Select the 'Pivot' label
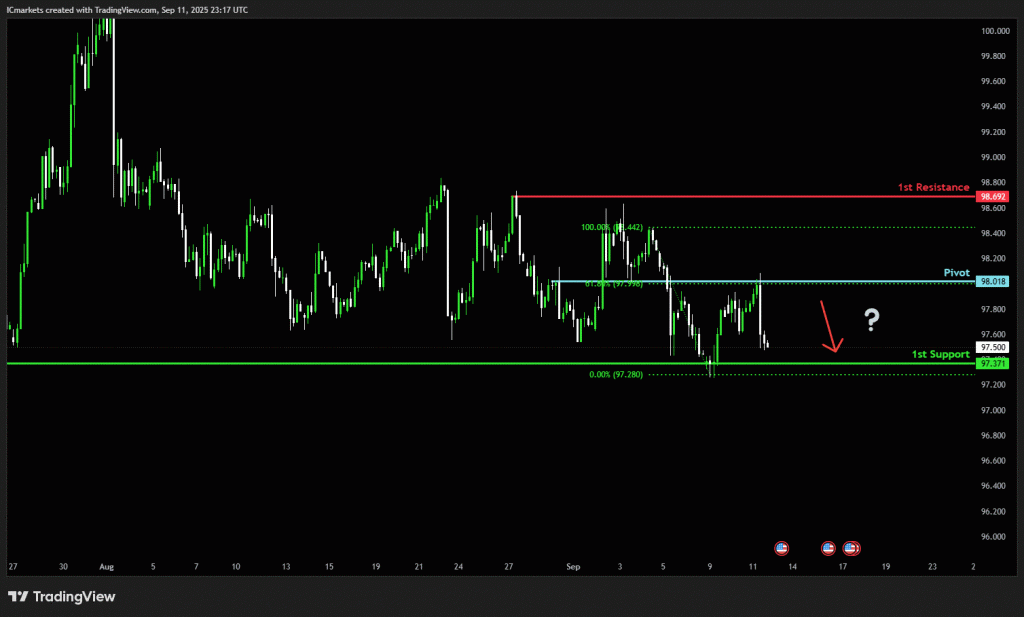 tap(957, 273)
